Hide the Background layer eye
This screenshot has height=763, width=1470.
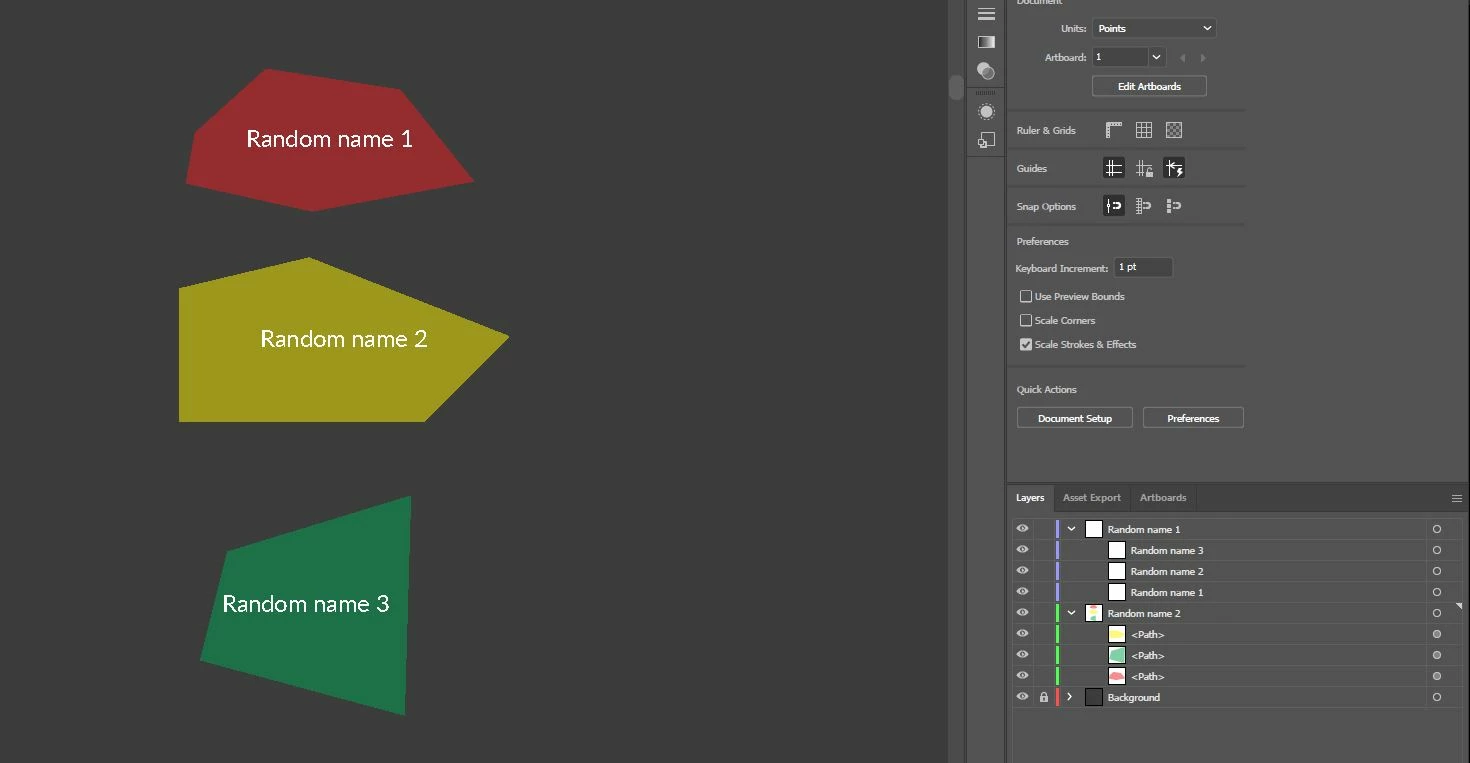point(1022,697)
